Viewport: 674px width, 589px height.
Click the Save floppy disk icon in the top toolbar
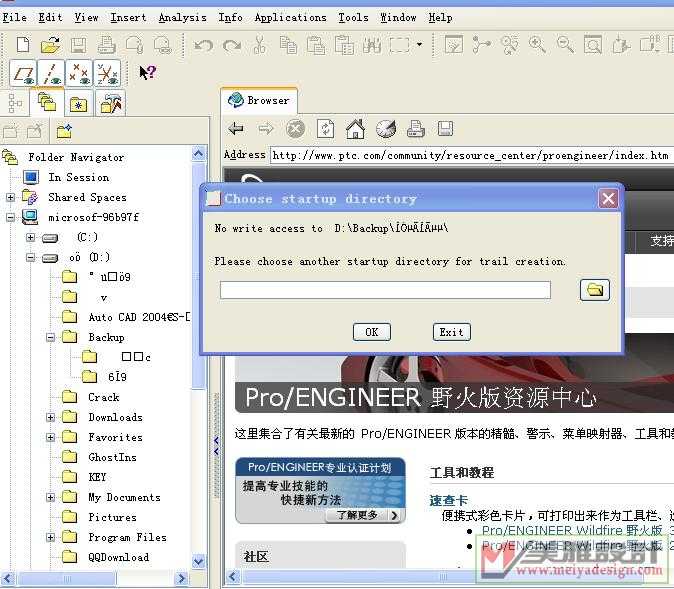pos(78,45)
